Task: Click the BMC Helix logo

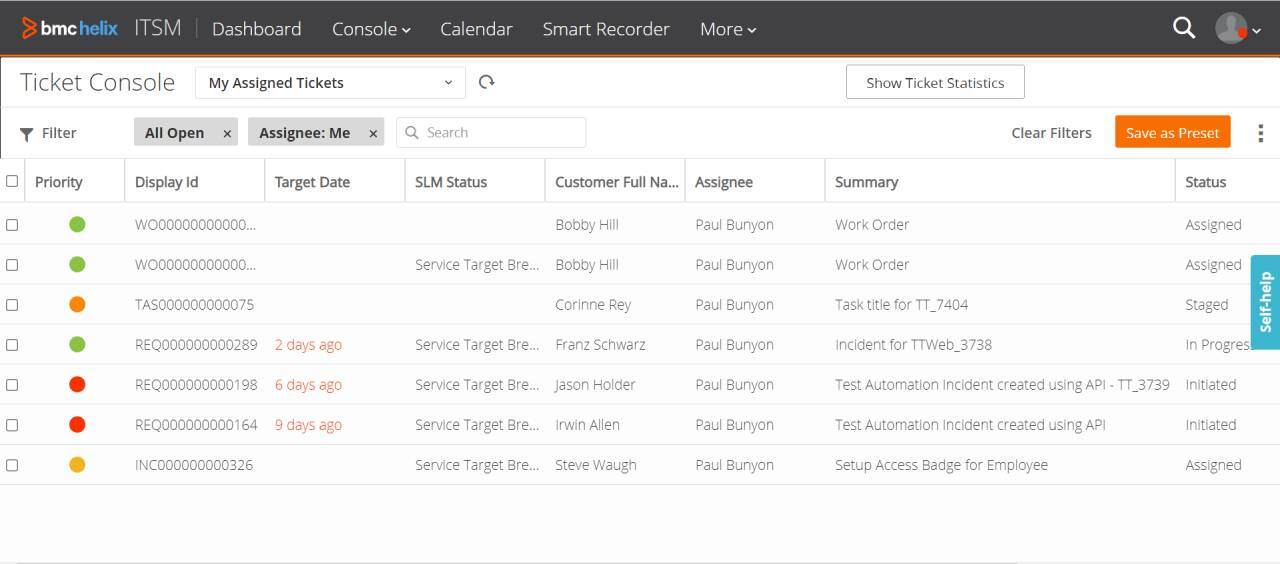Action: click(x=70, y=28)
